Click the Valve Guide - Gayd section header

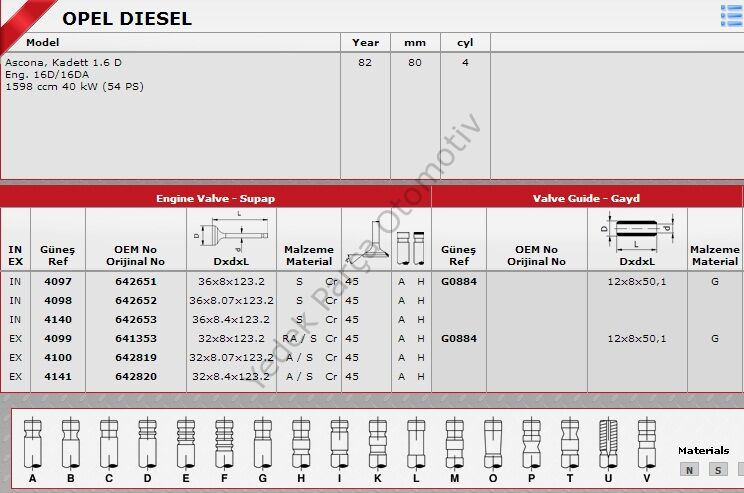coord(586,198)
